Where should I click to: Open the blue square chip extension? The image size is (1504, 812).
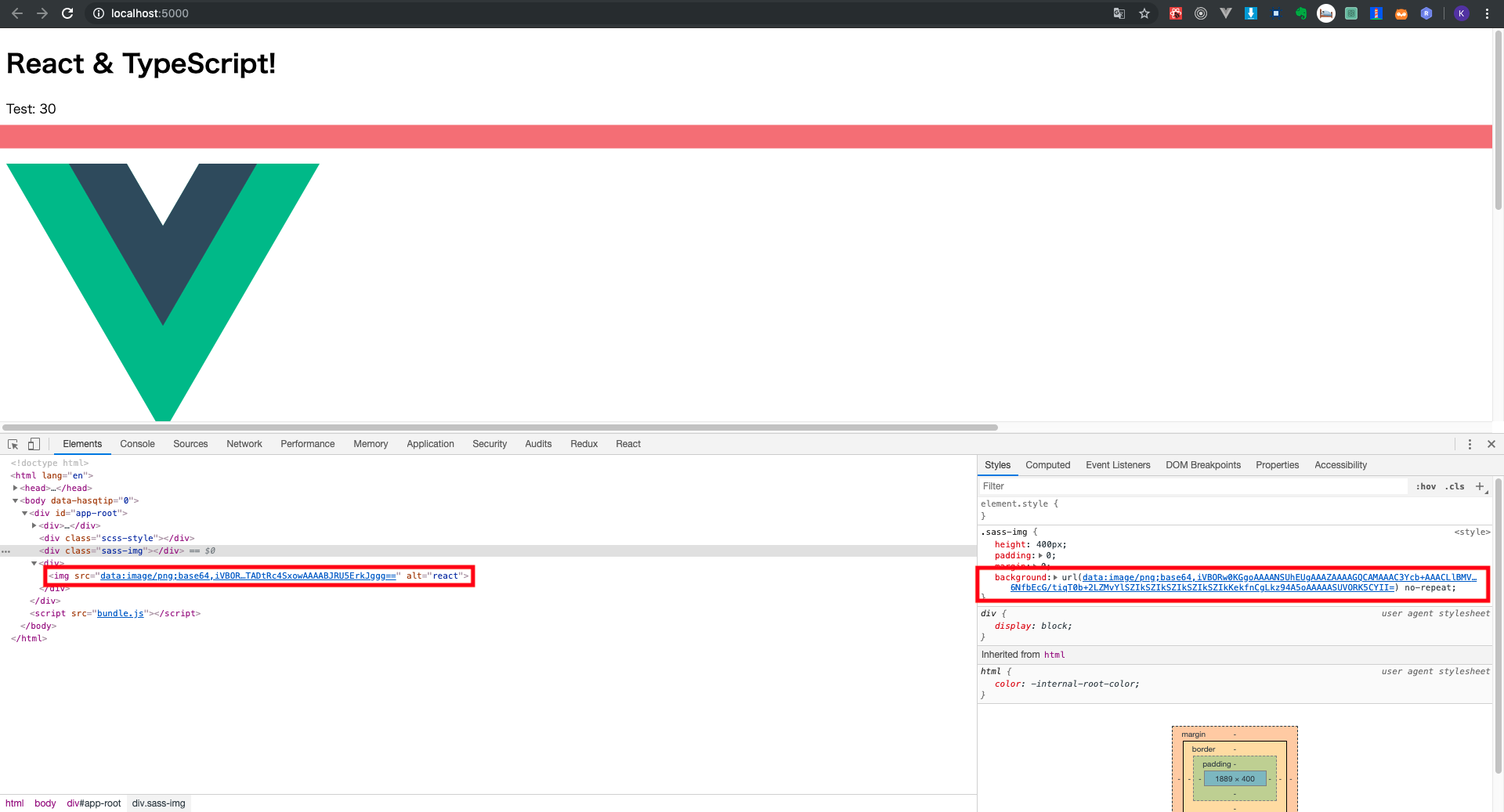pyautogui.click(x=1276, y=13)
